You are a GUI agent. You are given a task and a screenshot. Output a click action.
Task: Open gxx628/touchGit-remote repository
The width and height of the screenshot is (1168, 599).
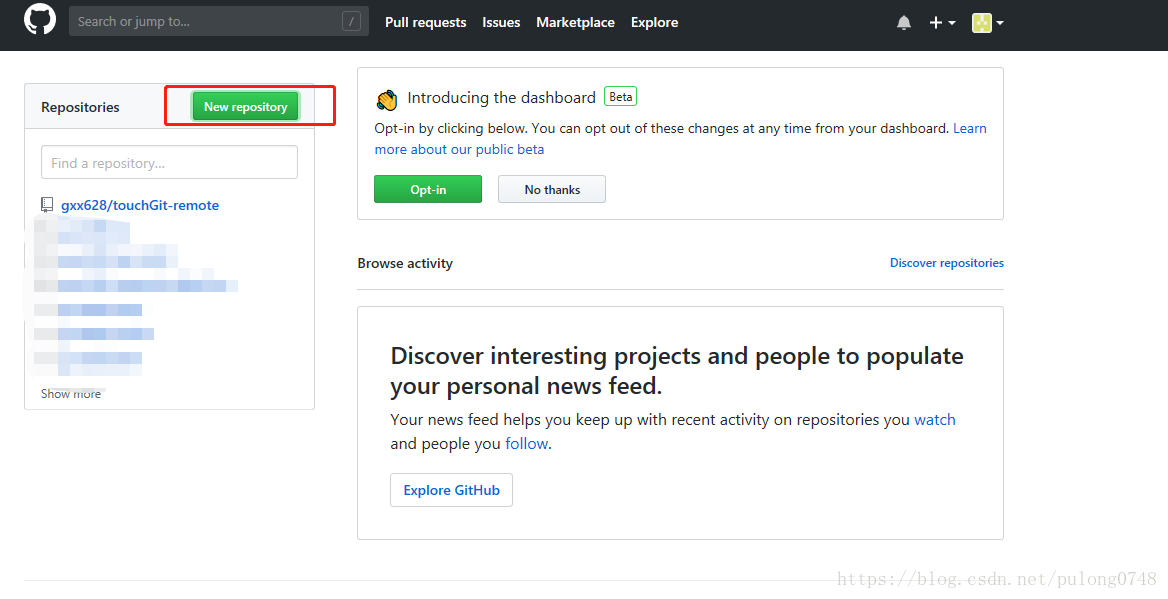point(140,205)
